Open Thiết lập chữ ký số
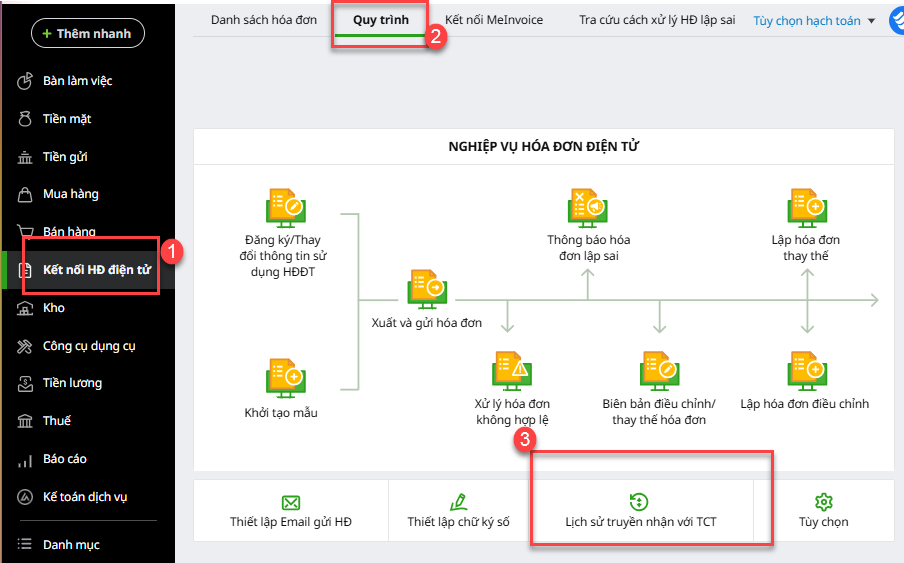 [x=458, y=511]
